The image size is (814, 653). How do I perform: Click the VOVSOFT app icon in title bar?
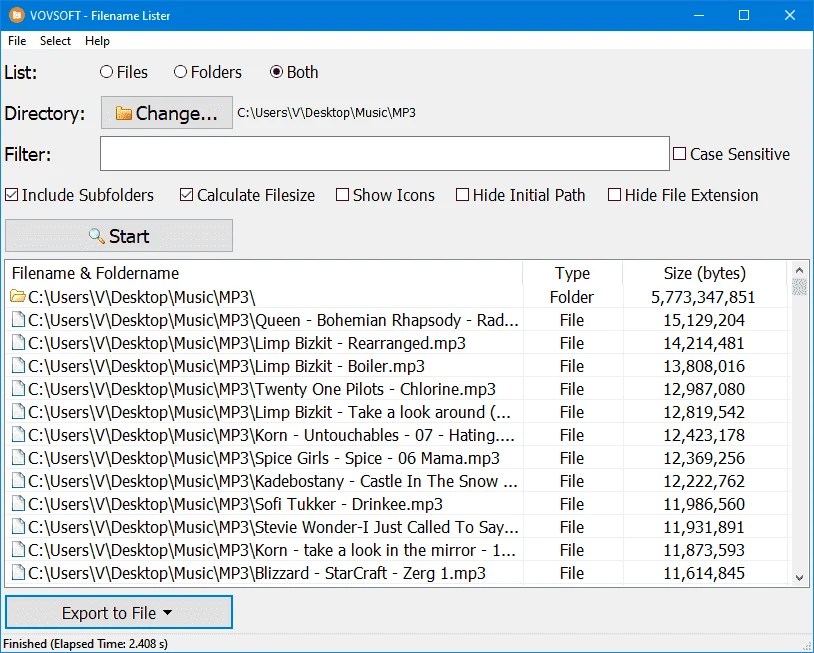coord(17,15)
